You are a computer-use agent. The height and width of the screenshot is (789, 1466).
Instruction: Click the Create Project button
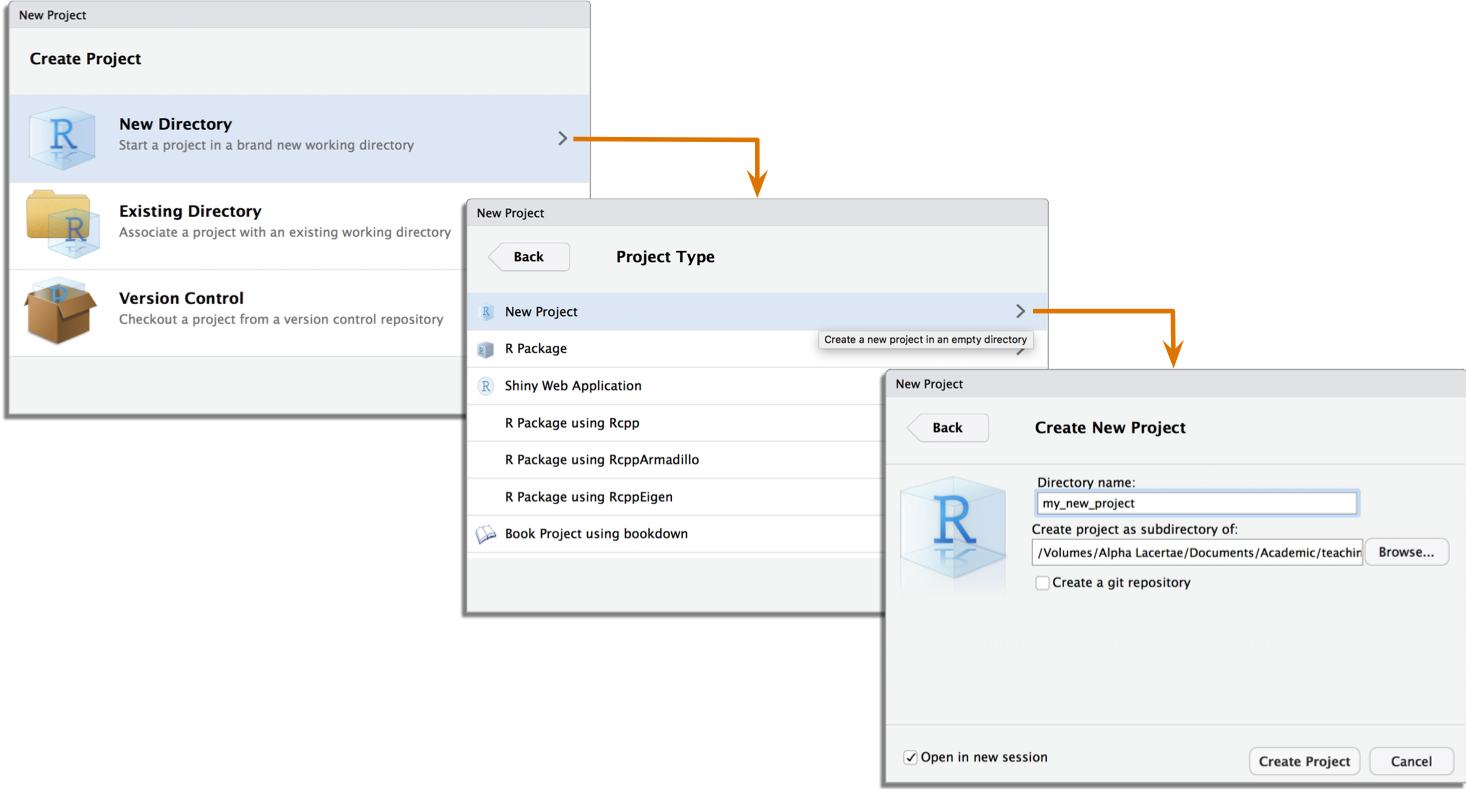tap(1305, 761)
